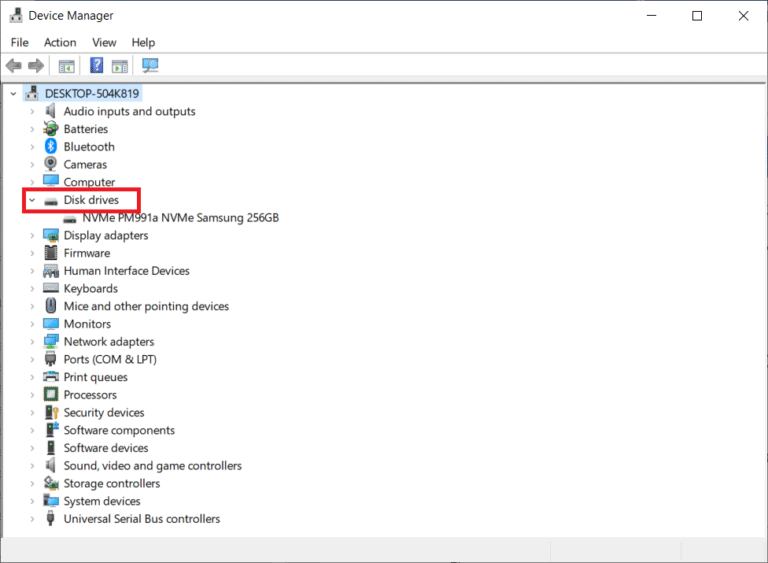The width and height of the screenshot is (768, 563).
Task: Select the NVMe PM991a NVMe Samsung 256GB device
Action: tap(180, 218)
